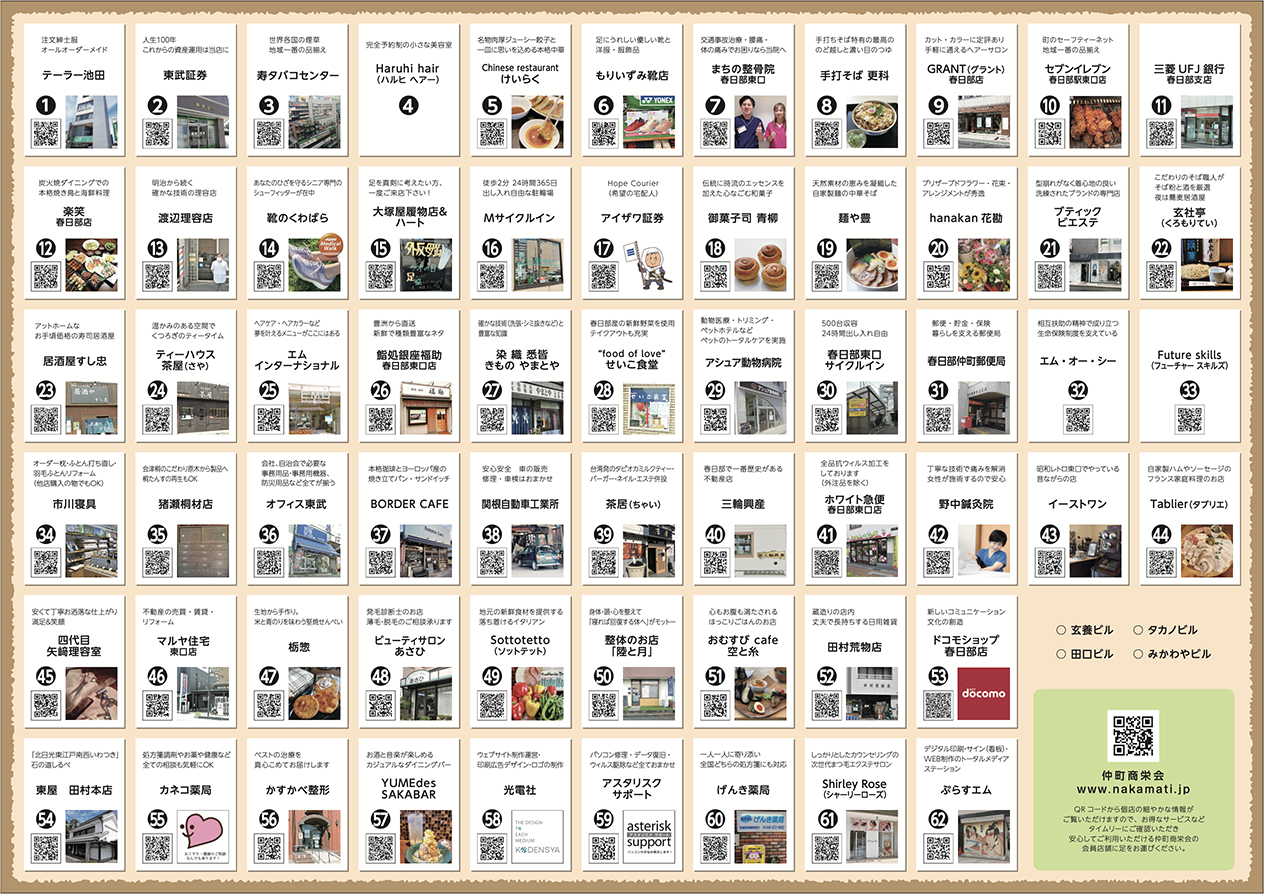
Task: Click the shop name アシュア動物病院
Action: coord(742,361)
